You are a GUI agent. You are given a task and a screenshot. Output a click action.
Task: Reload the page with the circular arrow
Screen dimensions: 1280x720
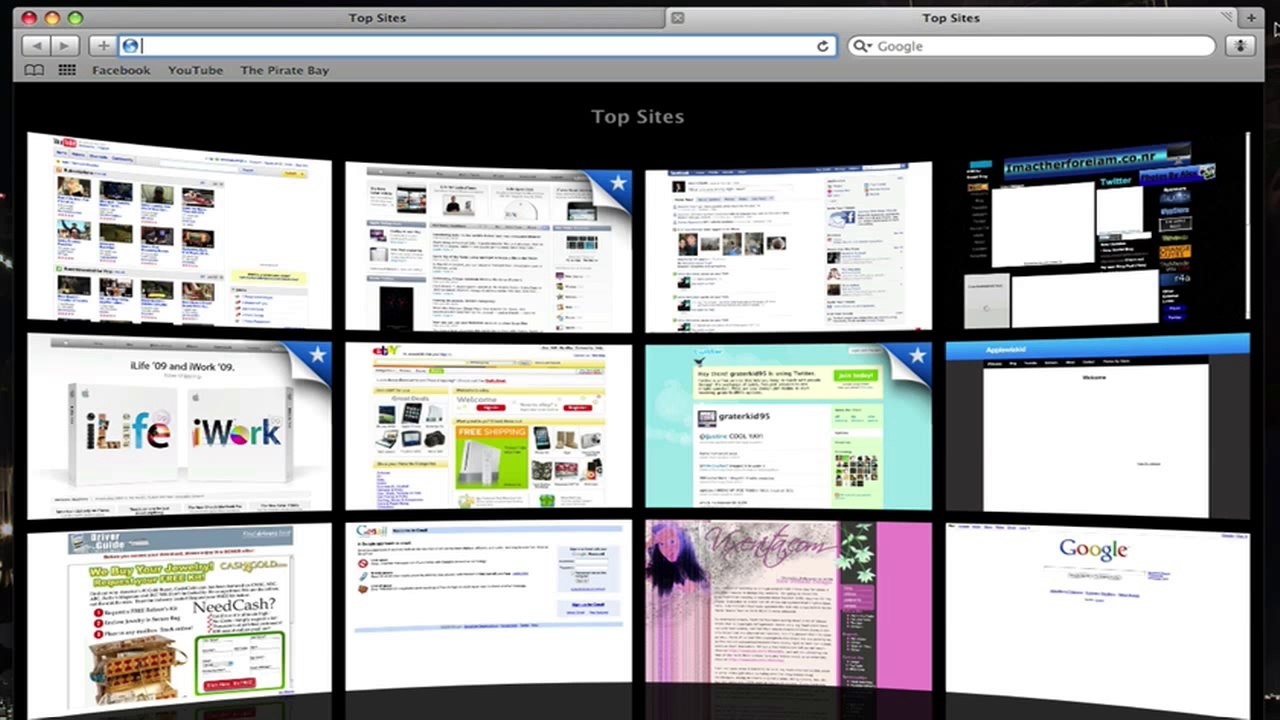tap(823, 46)
